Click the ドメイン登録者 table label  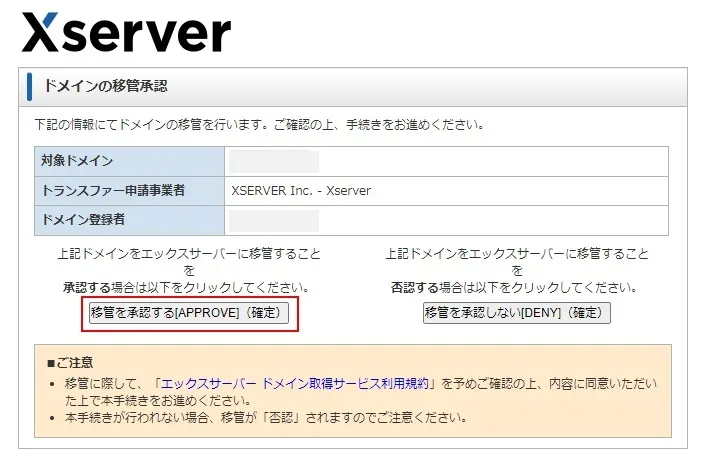click(x=83, y=220)
